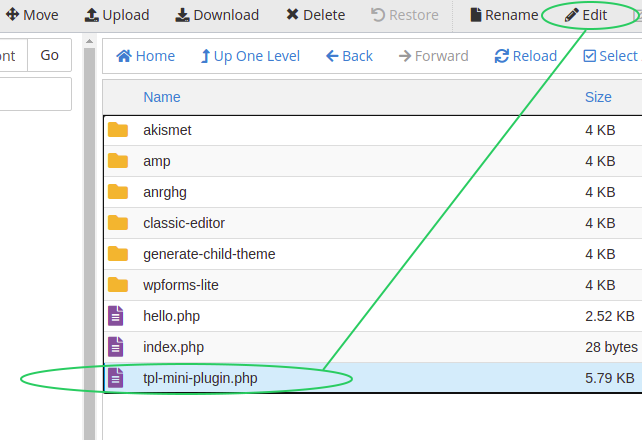
Task: Click the Delete X icon
Action: click(292, 15)
